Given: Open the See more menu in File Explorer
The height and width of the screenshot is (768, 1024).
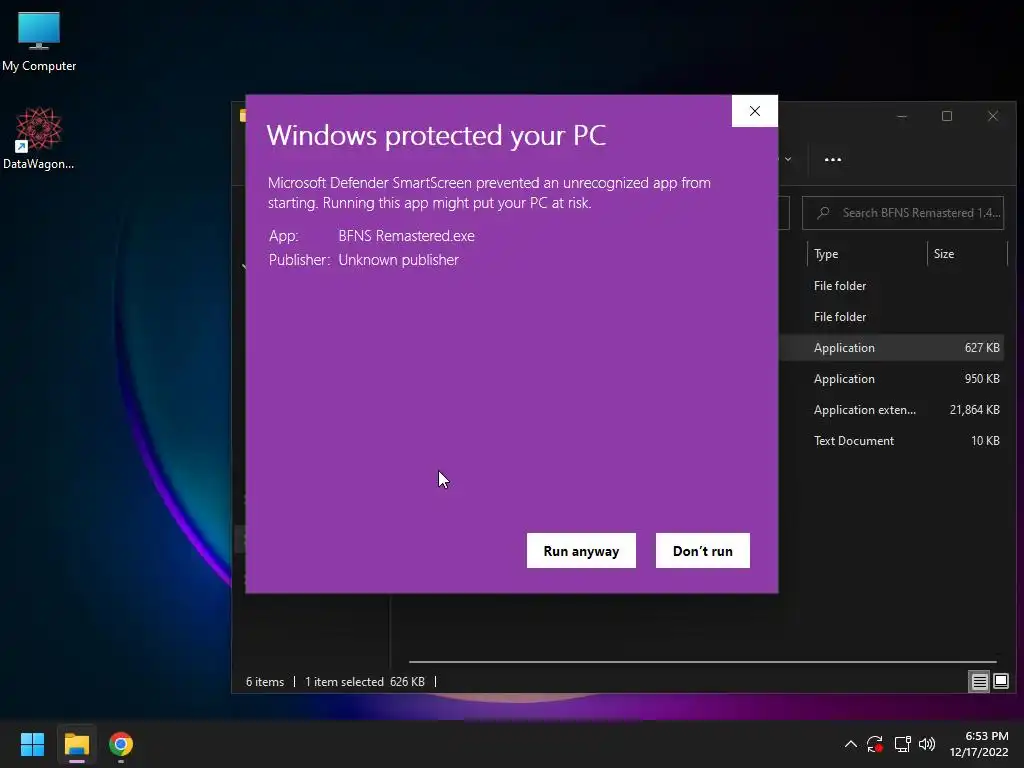Looking at the screenshot, I should tap(832, 159).
